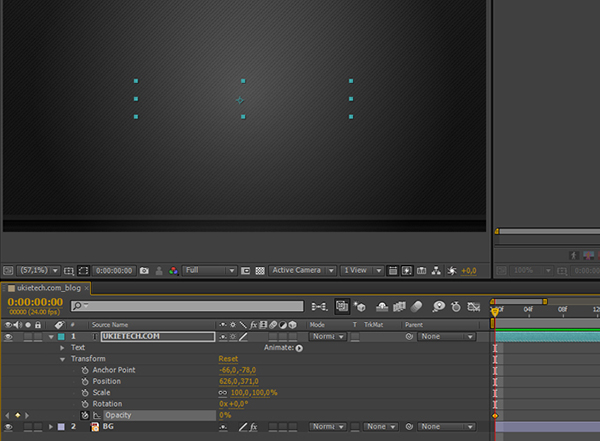Click the Always Preview This View icon
600x441 pixels.
tap(8, 271)
